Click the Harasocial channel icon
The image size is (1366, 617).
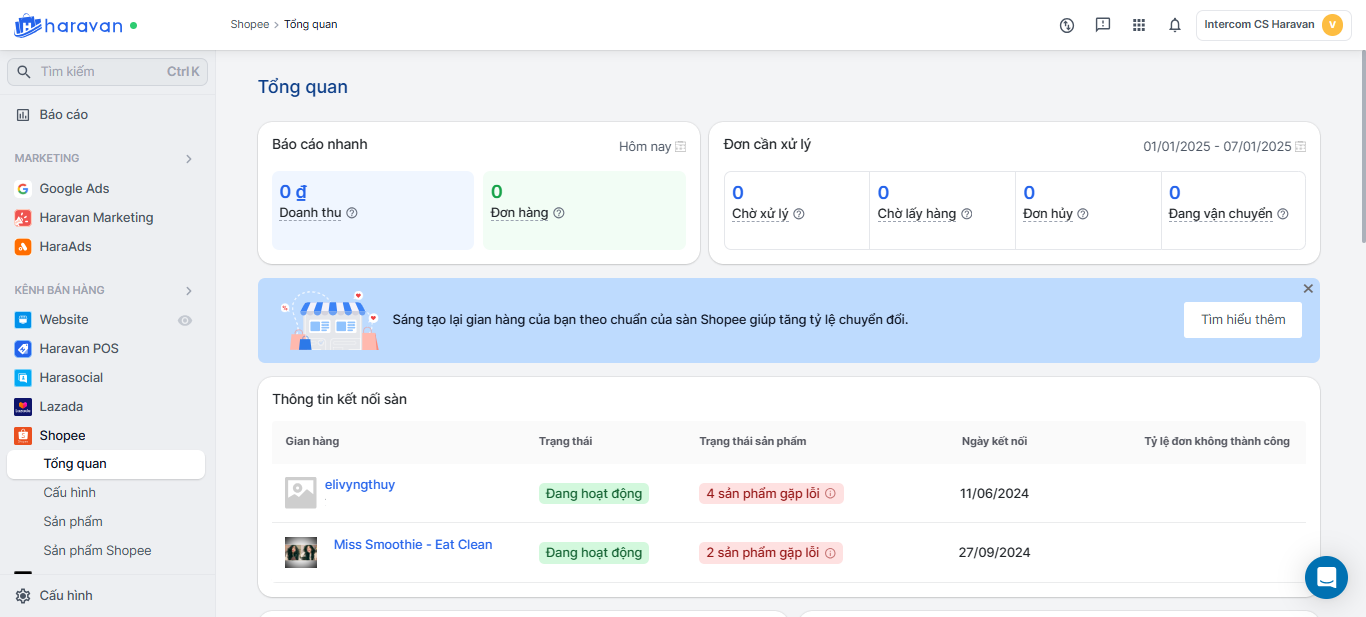click(x=23, y=378)
